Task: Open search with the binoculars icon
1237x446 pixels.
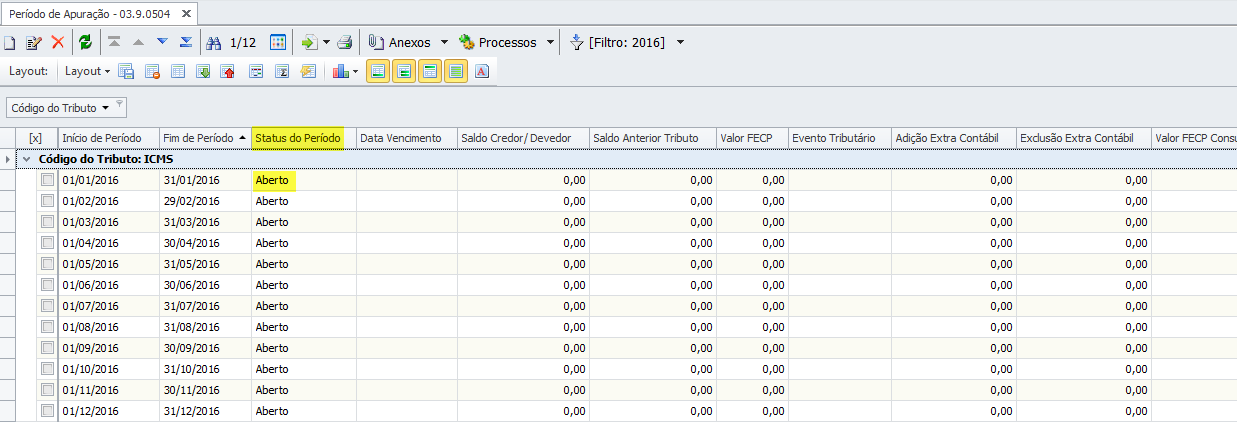Action: (x=214, y=43)
